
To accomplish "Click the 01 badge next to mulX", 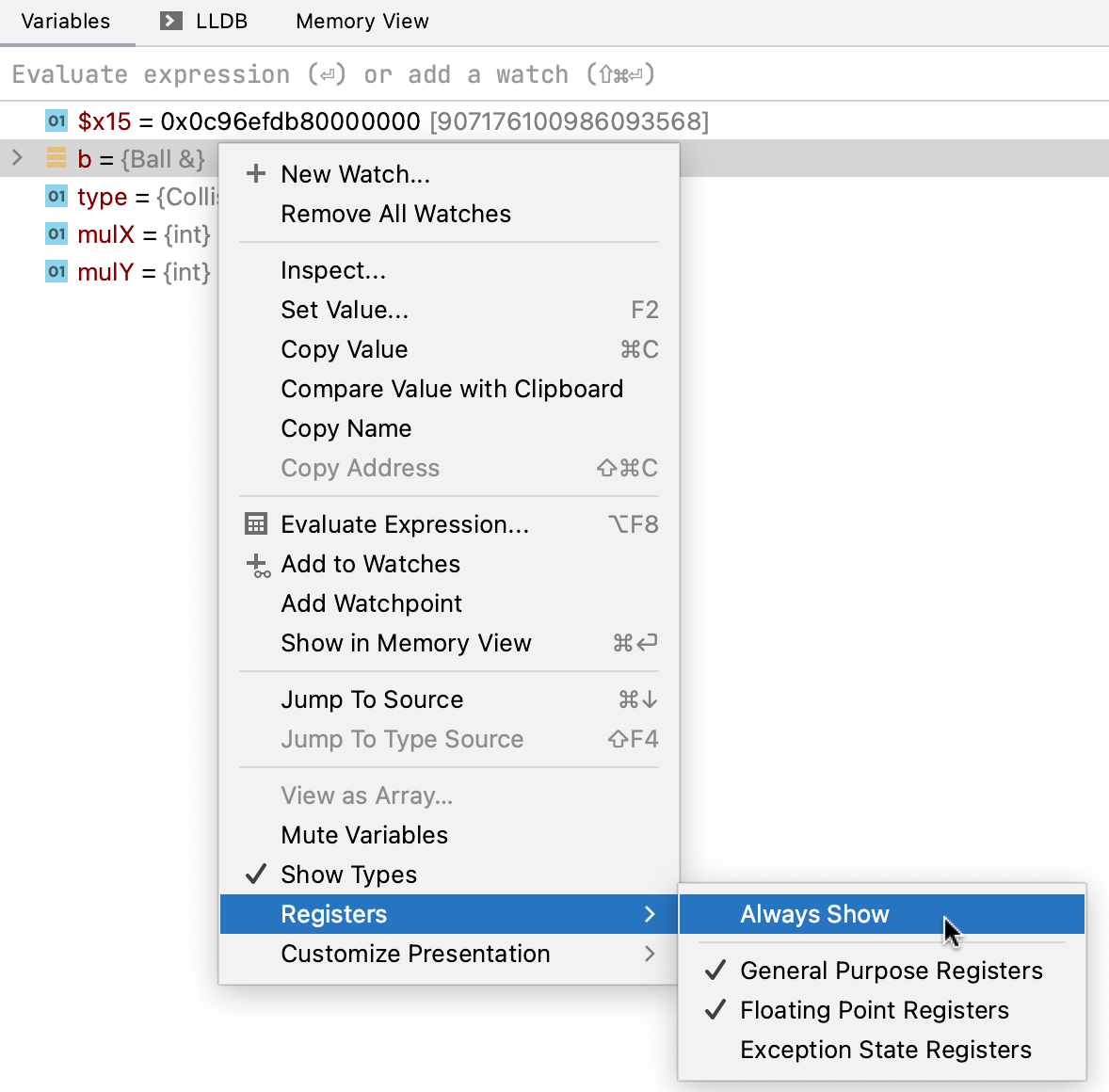I will tap(56, 234).
